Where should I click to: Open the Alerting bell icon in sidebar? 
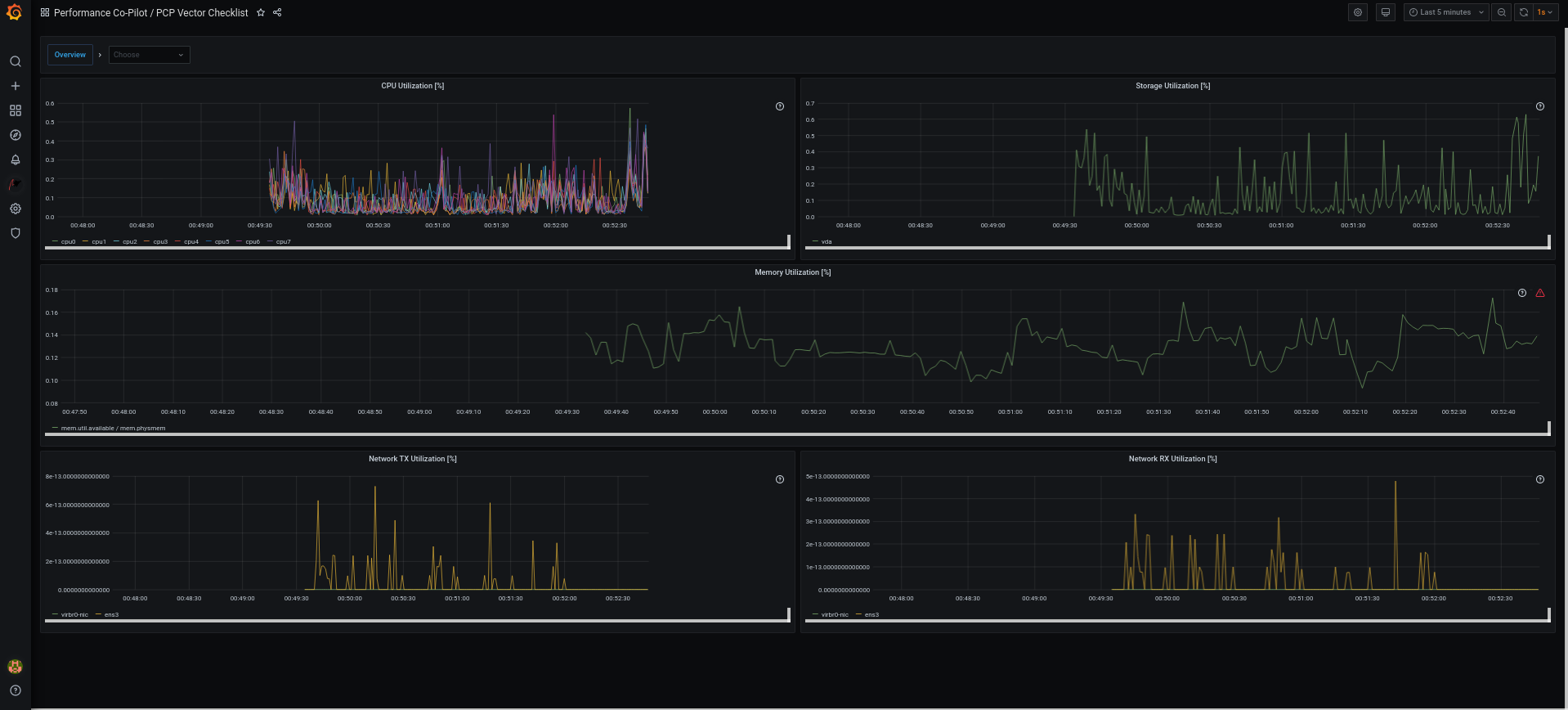(x=15, y=160)
